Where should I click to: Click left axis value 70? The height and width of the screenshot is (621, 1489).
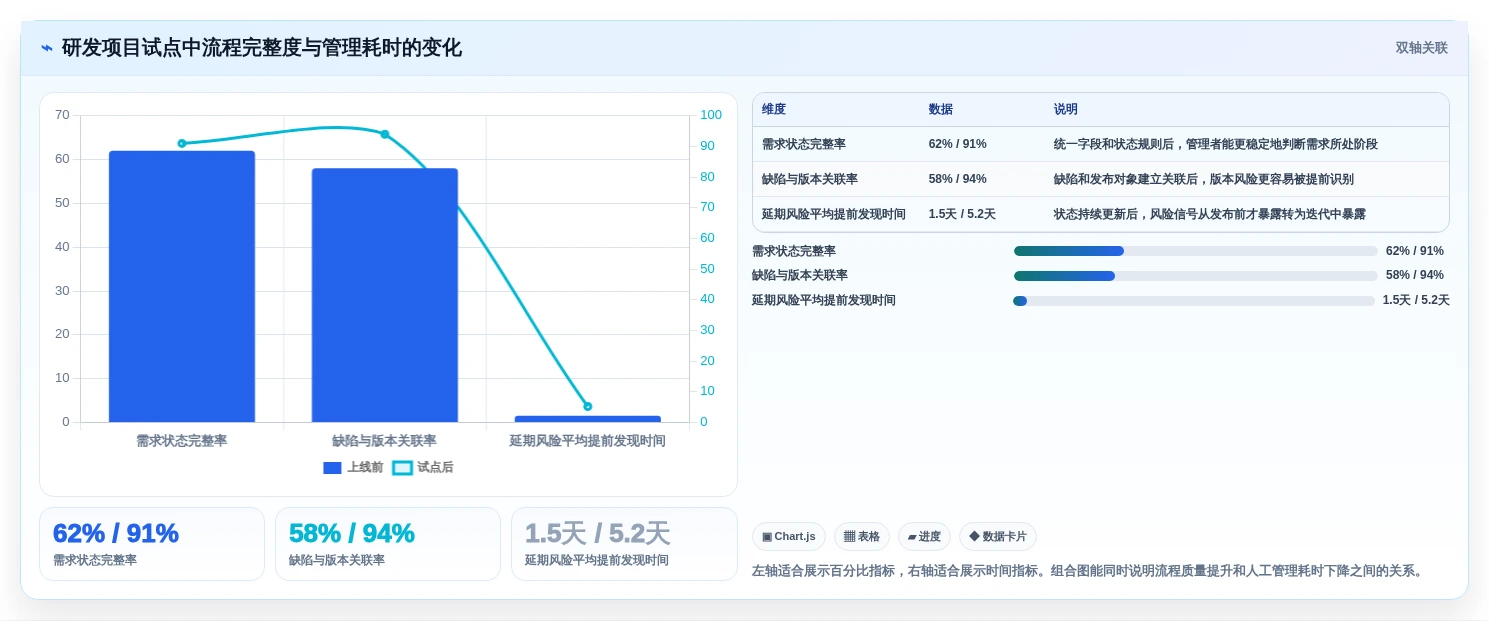tap(62, 115)
